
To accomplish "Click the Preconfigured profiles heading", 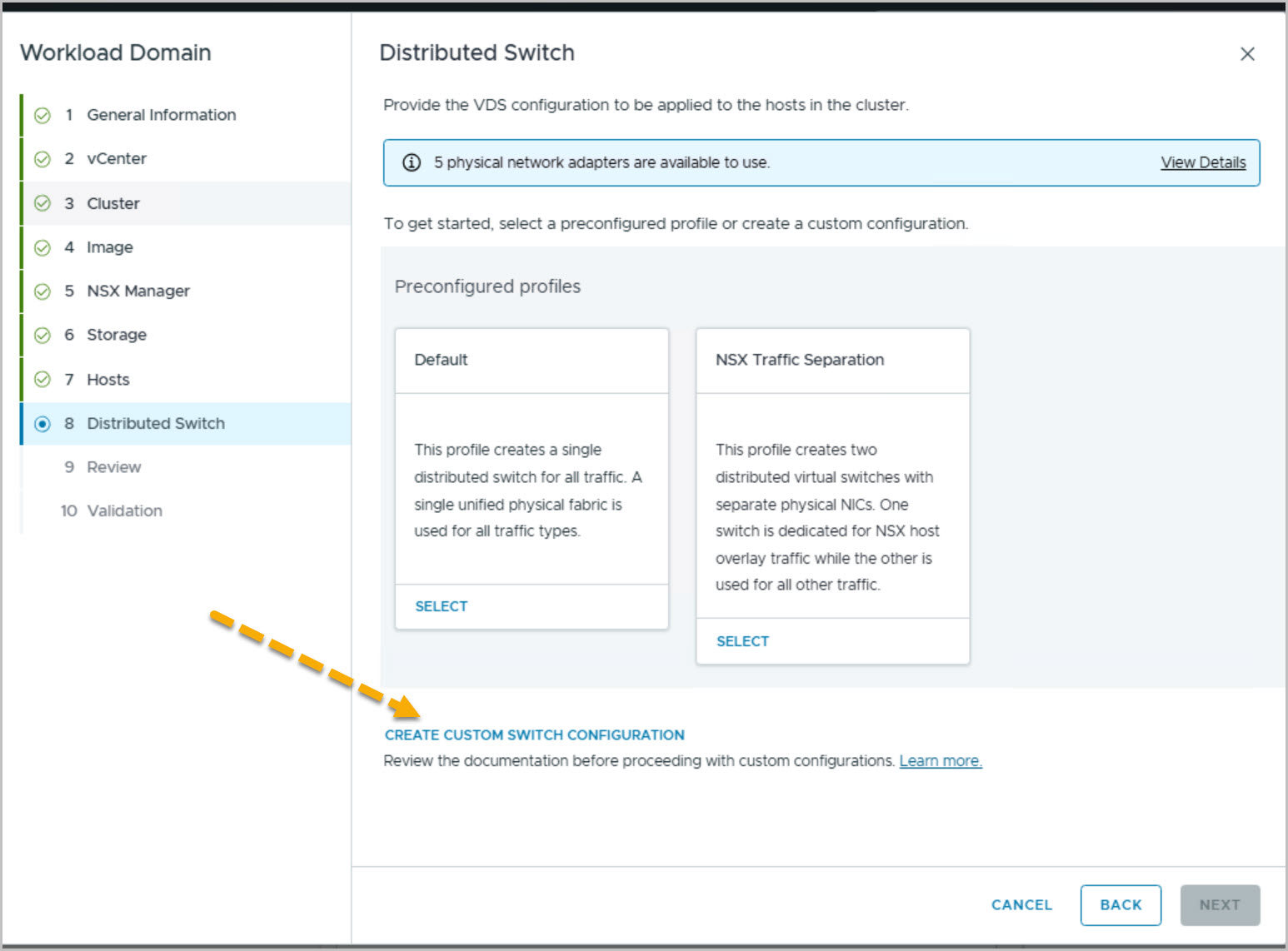I will [x=487, y=286].
